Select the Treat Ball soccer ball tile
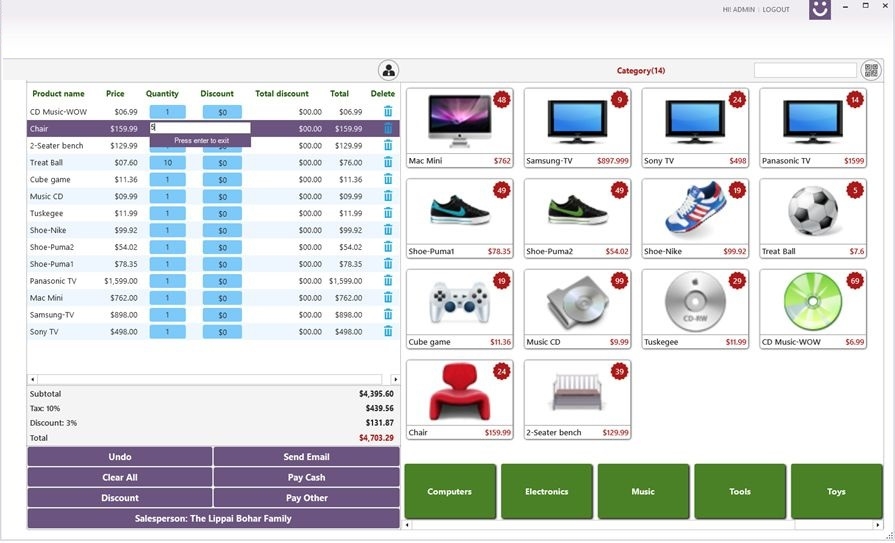 (813, 218)
